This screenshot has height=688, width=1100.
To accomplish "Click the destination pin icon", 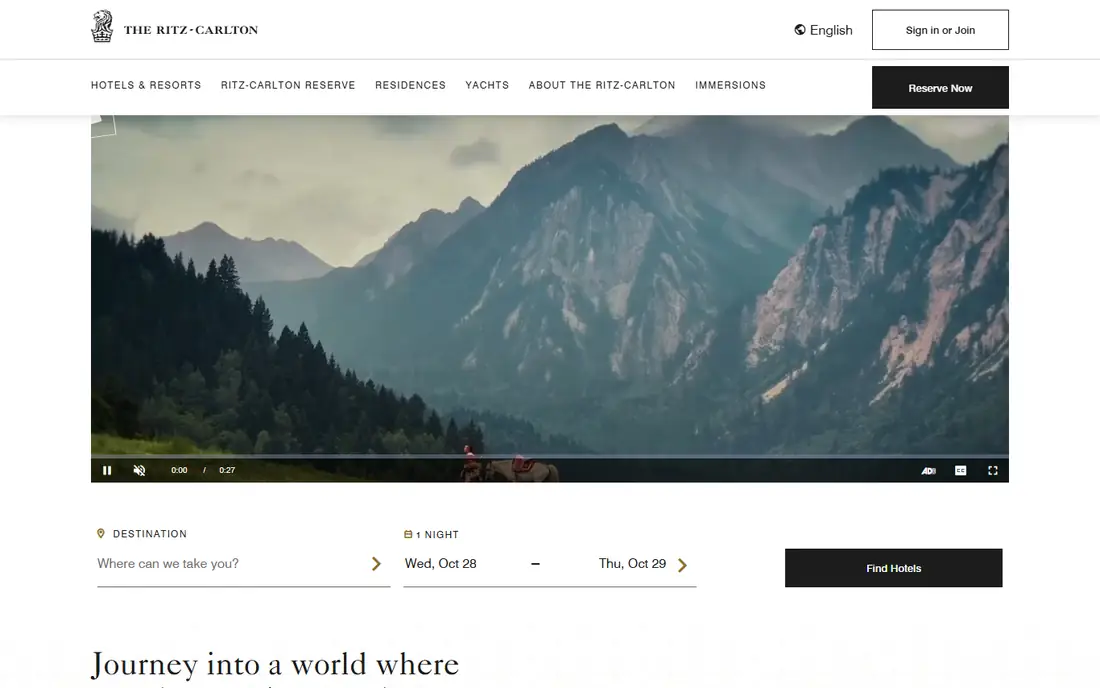I will [x=100, y=534].
